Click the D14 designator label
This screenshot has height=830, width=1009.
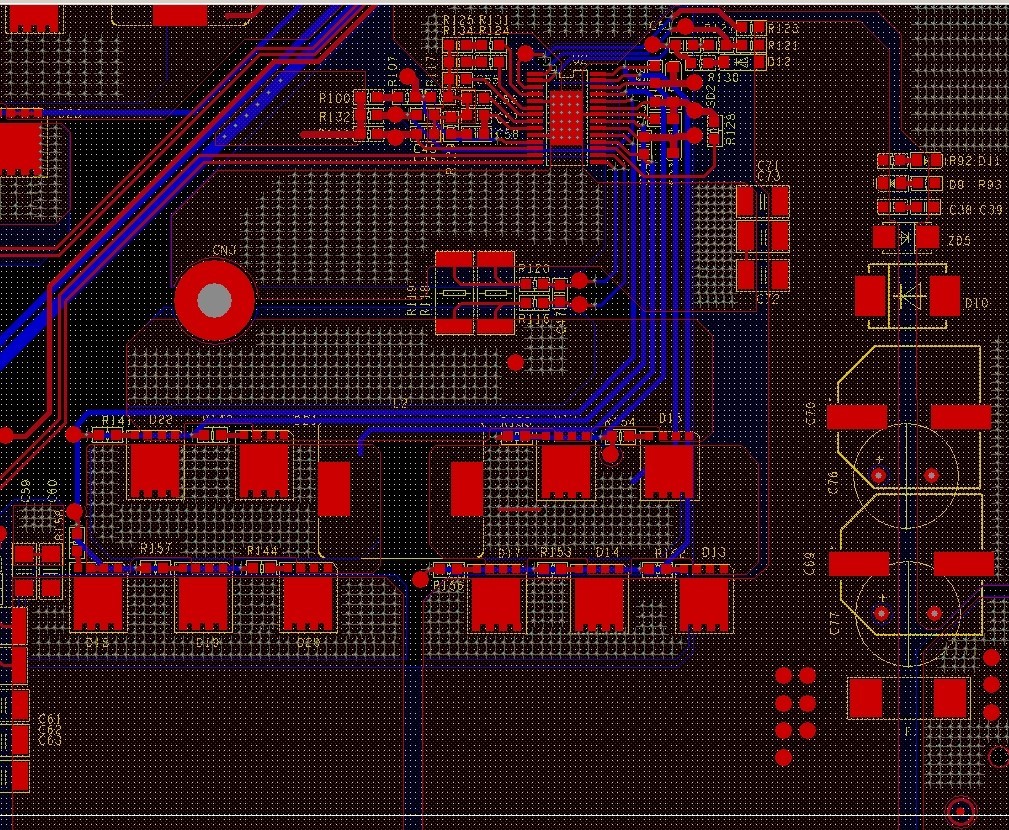pyautogui.click(x=607, y=553)
